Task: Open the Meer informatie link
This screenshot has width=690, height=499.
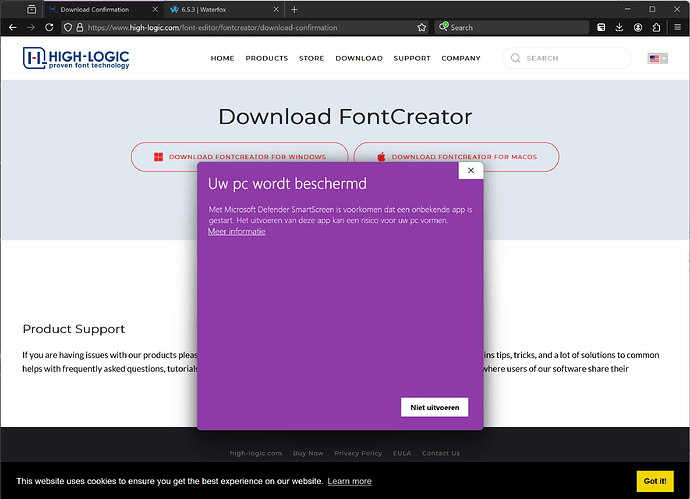Action: pos(237,232)
